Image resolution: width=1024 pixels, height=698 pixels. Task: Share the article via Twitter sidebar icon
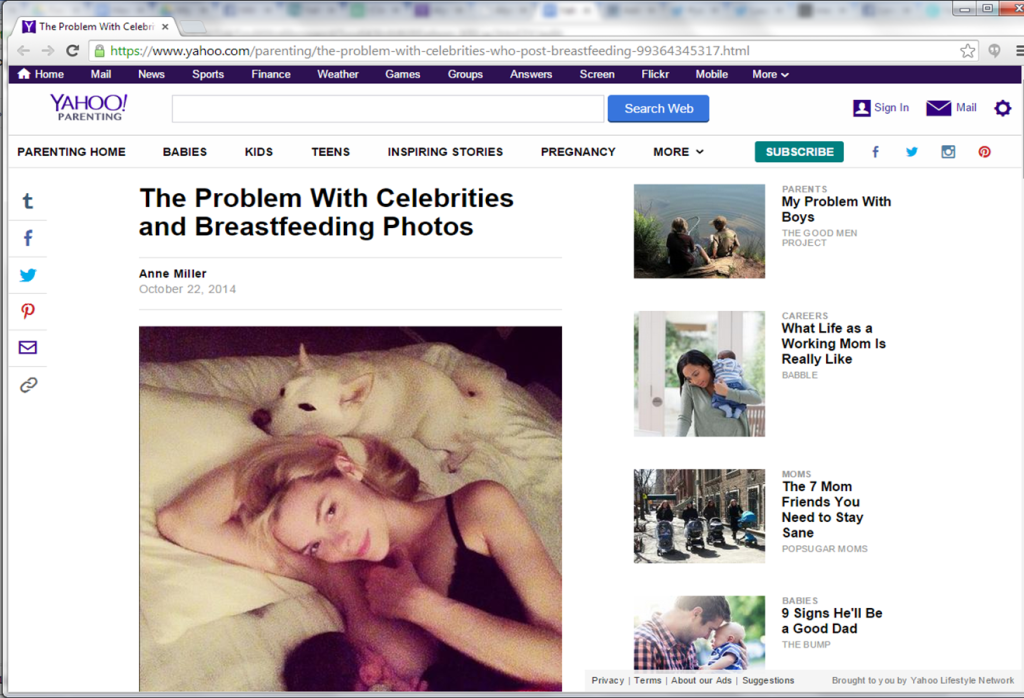(x=27, y=274)
